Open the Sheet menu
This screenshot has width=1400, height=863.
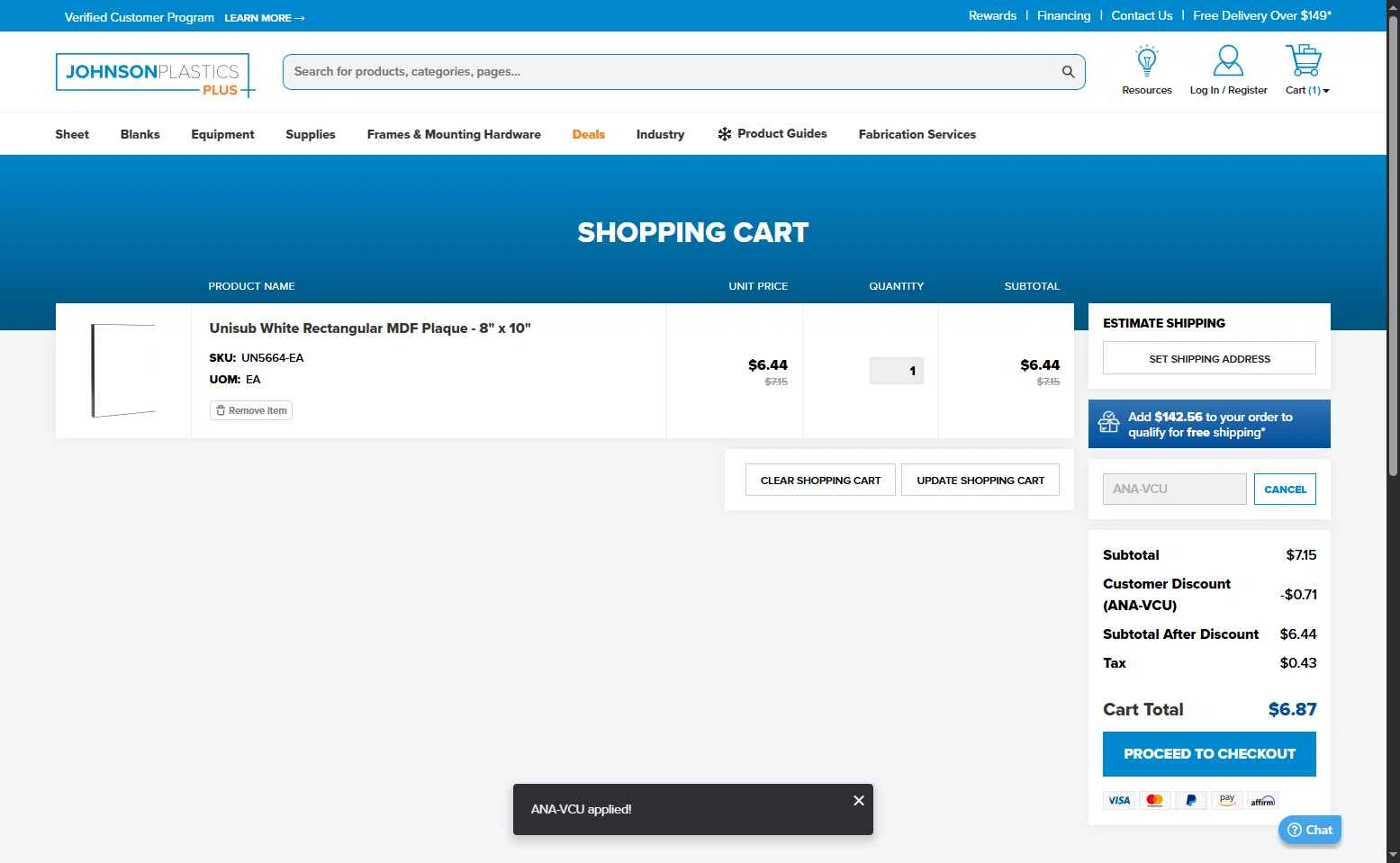coord(72,134)
